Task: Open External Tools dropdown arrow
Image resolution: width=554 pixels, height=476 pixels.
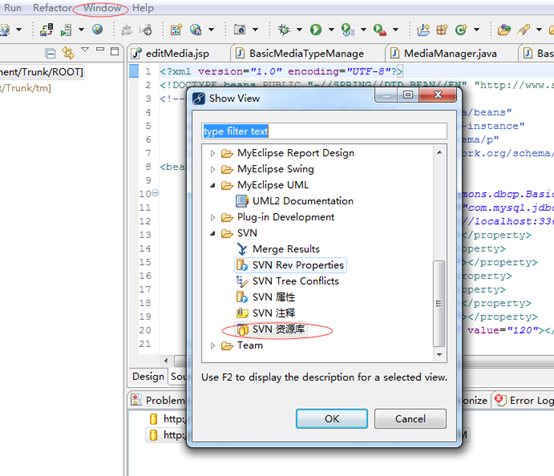Action: 395,30
